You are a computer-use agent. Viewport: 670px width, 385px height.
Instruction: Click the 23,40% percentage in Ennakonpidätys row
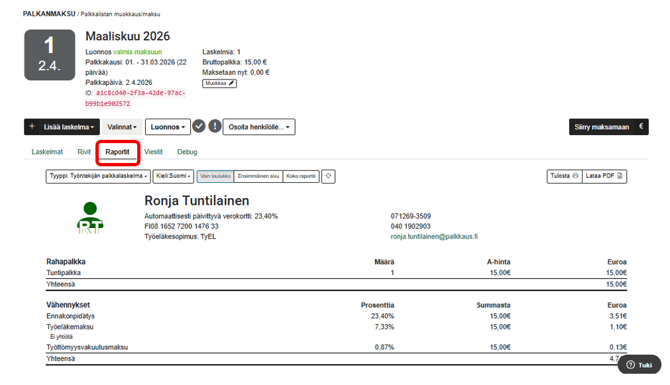click(x=382, y=316)
